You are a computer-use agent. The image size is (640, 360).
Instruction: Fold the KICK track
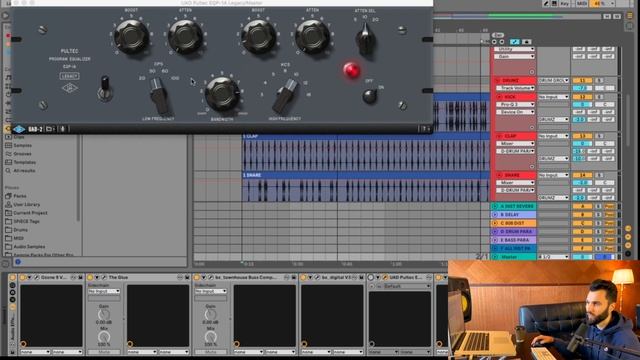coord(499,97)
